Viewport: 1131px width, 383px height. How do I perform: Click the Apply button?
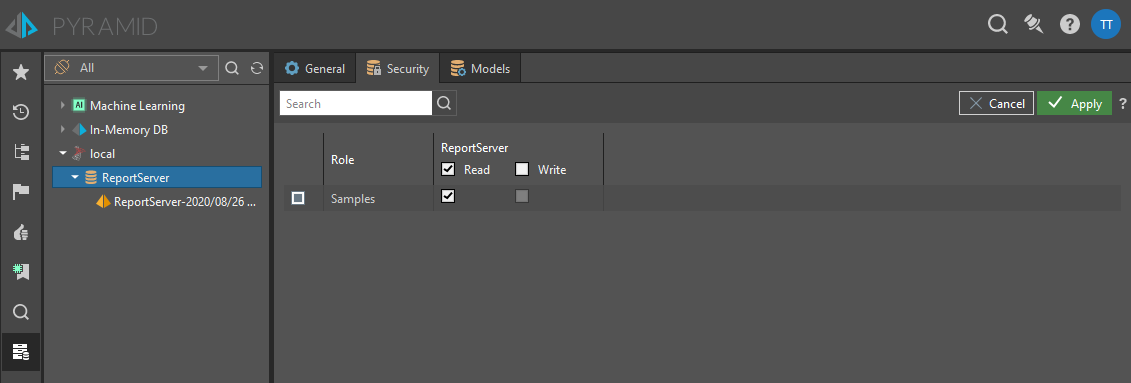[1075, 103]
